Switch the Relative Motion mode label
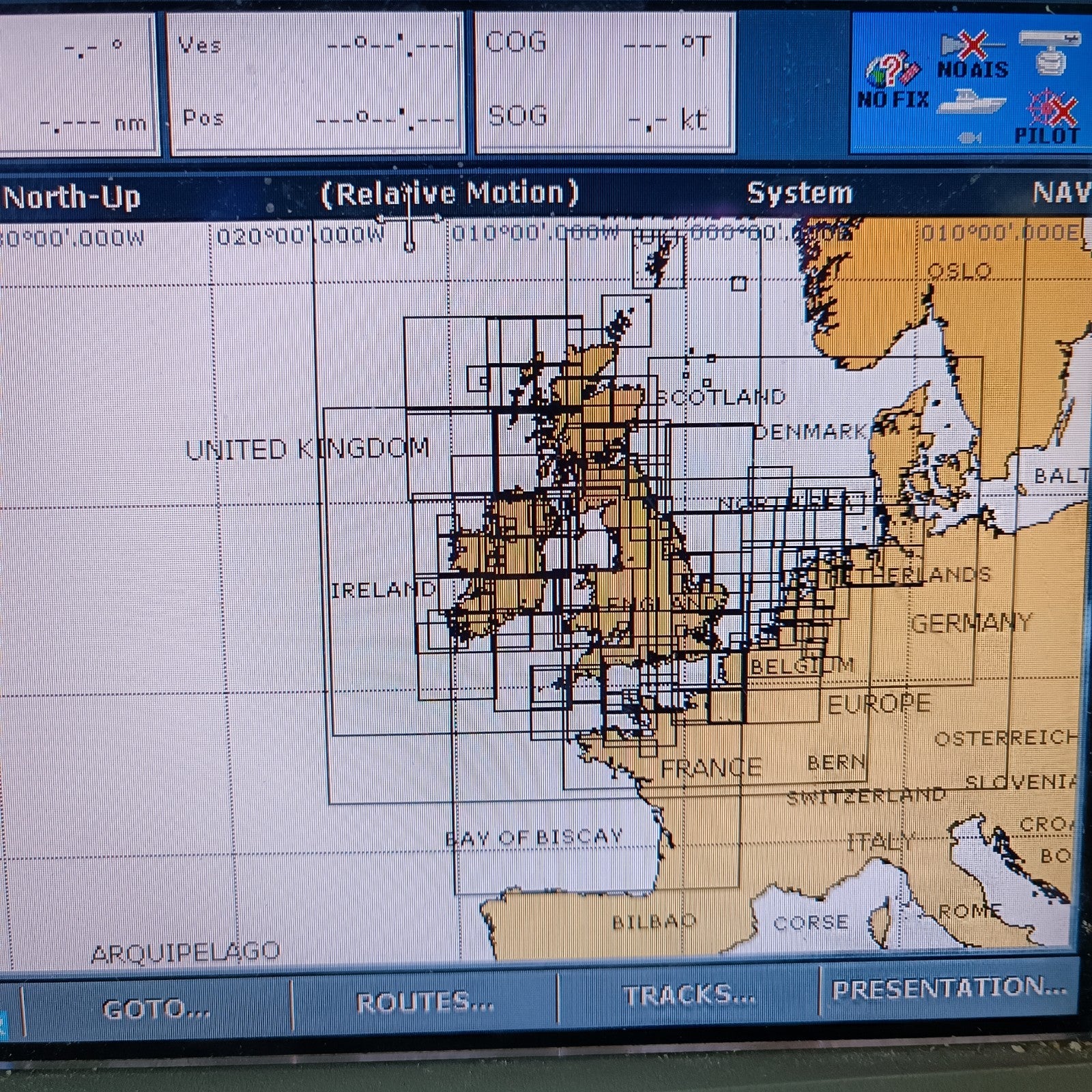Screen dimensions: 1092x1092 (450, 194)
